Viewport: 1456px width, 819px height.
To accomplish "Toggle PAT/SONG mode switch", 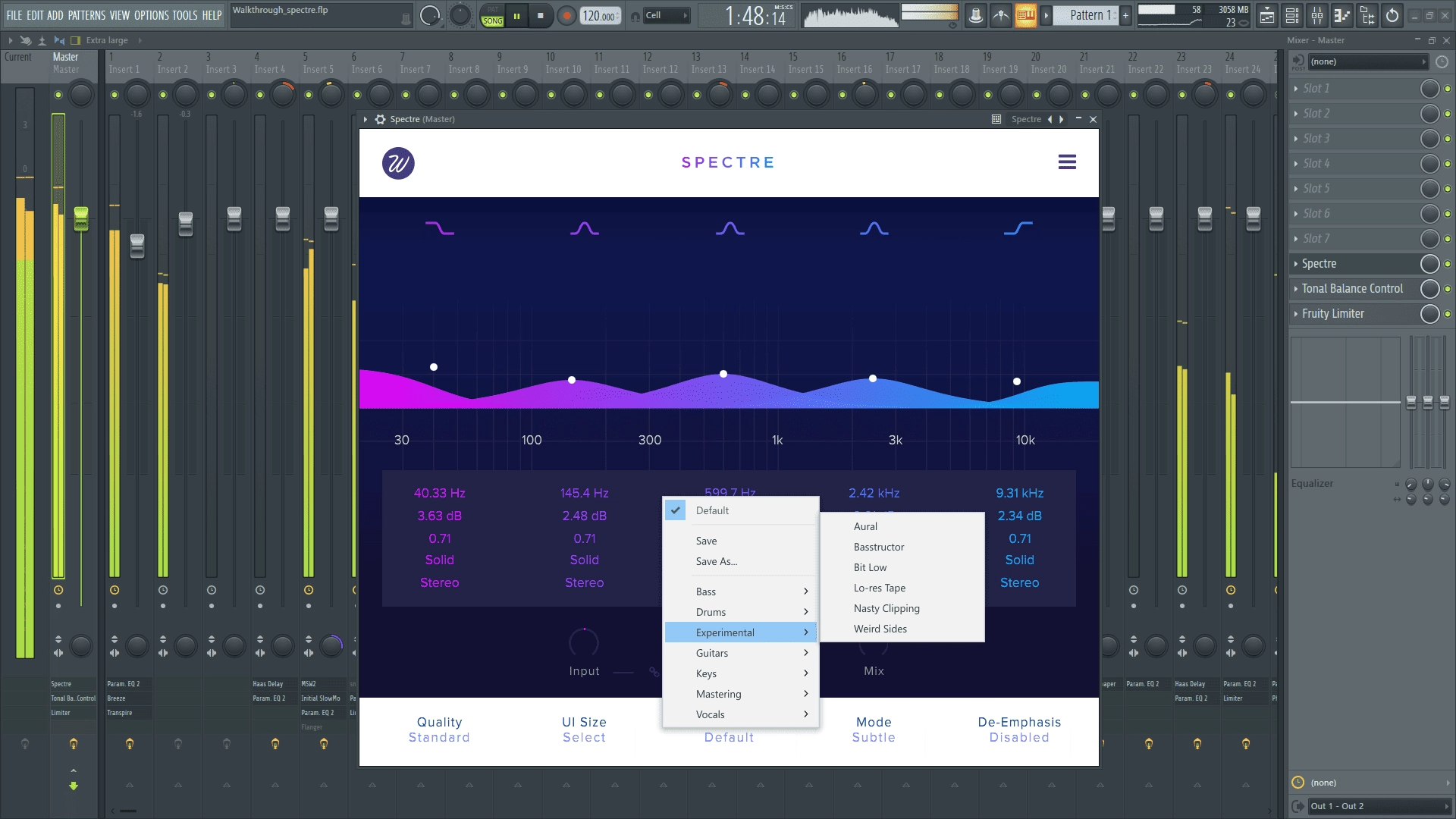I will (x=492, y=15).
